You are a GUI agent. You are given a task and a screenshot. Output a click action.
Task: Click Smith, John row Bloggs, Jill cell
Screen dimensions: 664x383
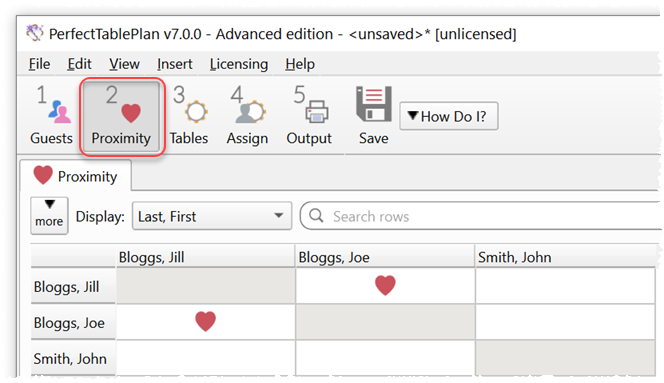tap(206, 358)
